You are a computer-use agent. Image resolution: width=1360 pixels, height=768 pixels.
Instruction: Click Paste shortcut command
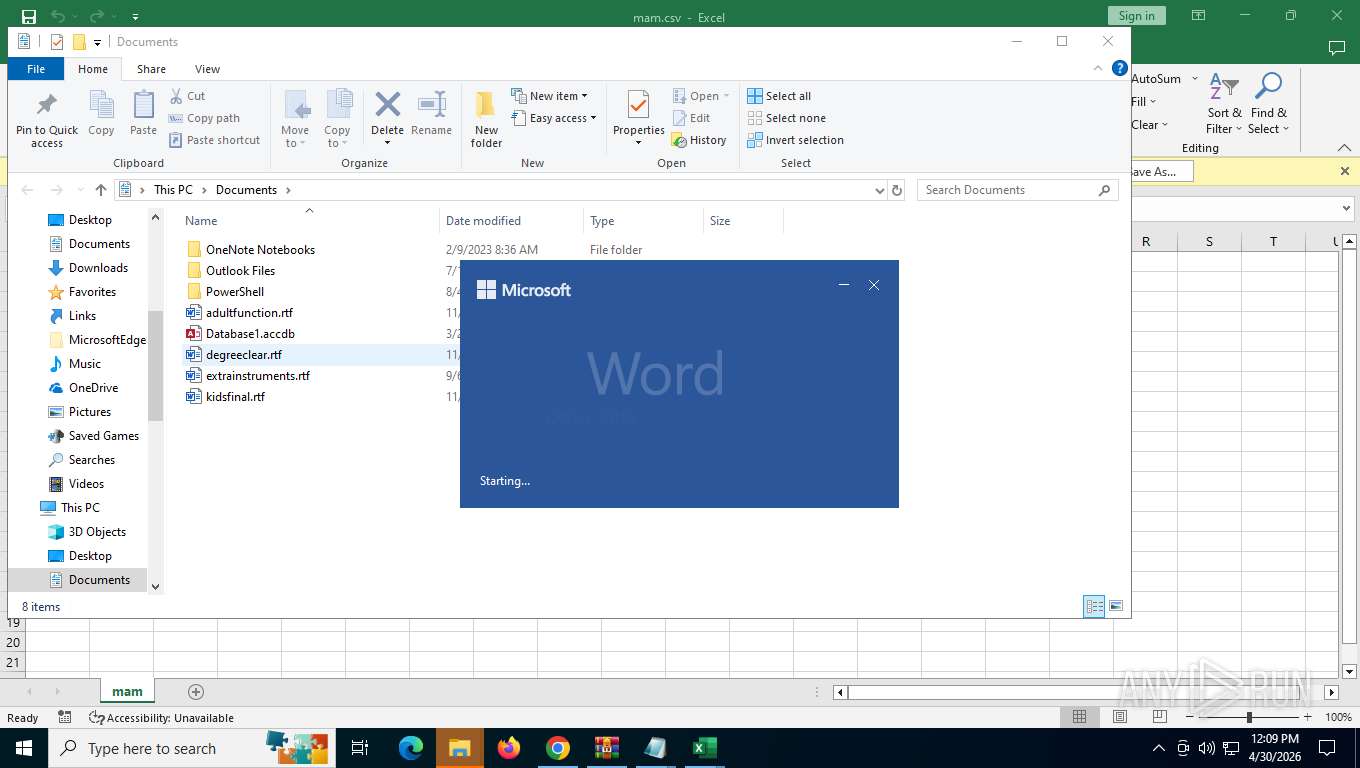tap(214, 140)
